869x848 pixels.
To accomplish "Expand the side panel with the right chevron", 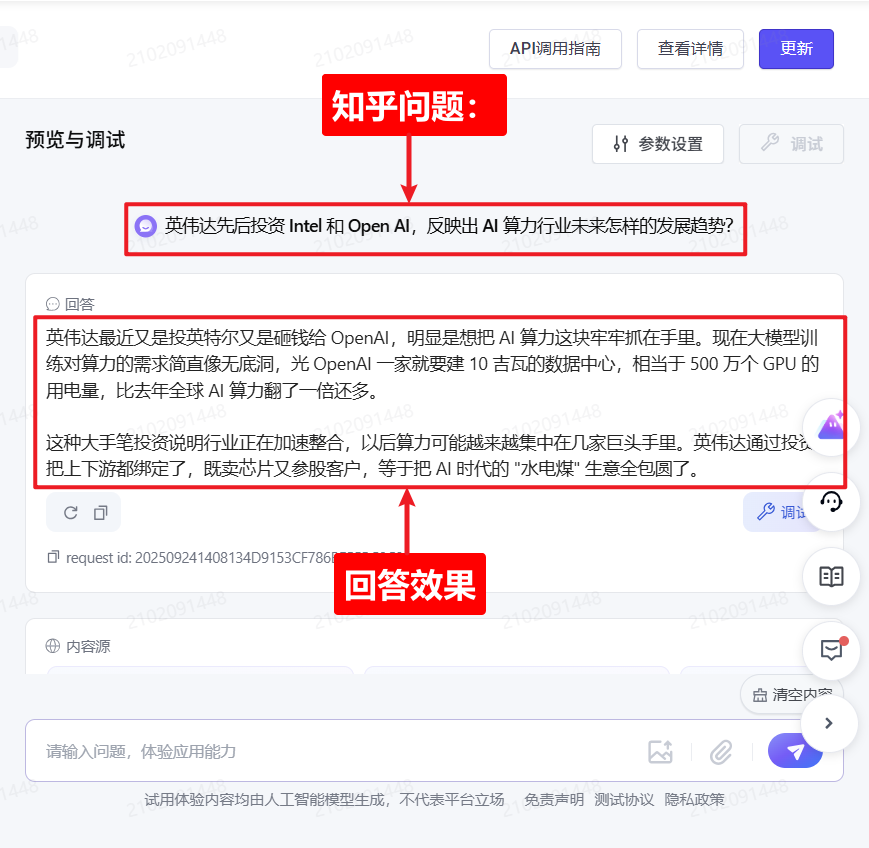I will pos(829,723).
